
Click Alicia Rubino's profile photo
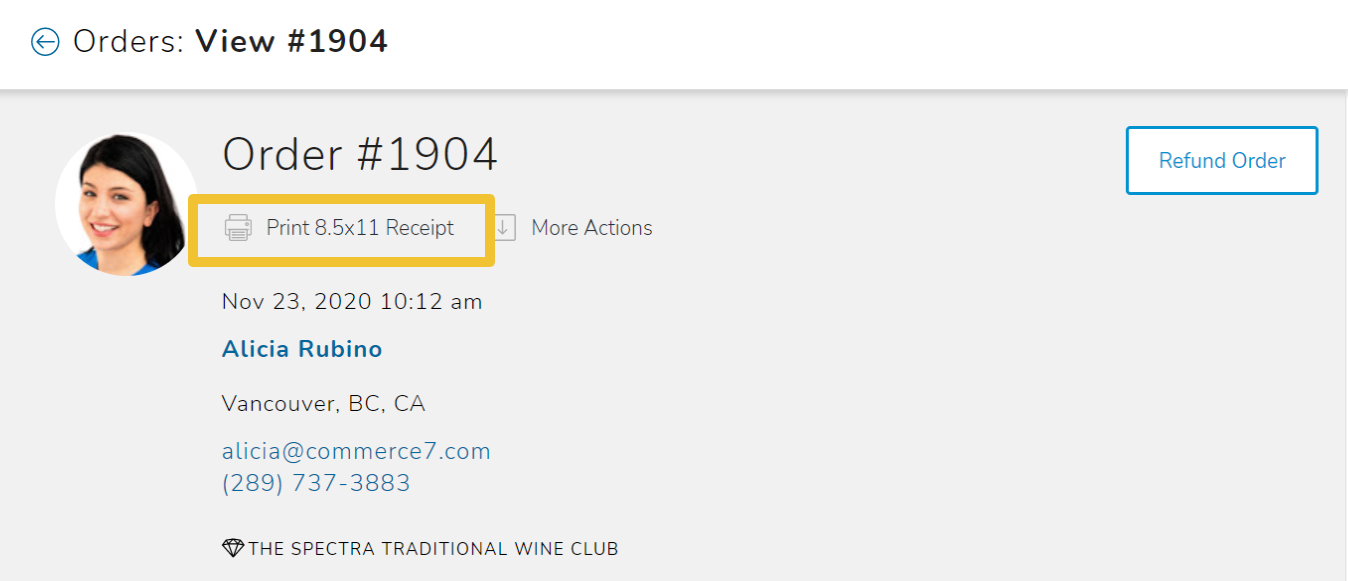(x=126, y=204)
